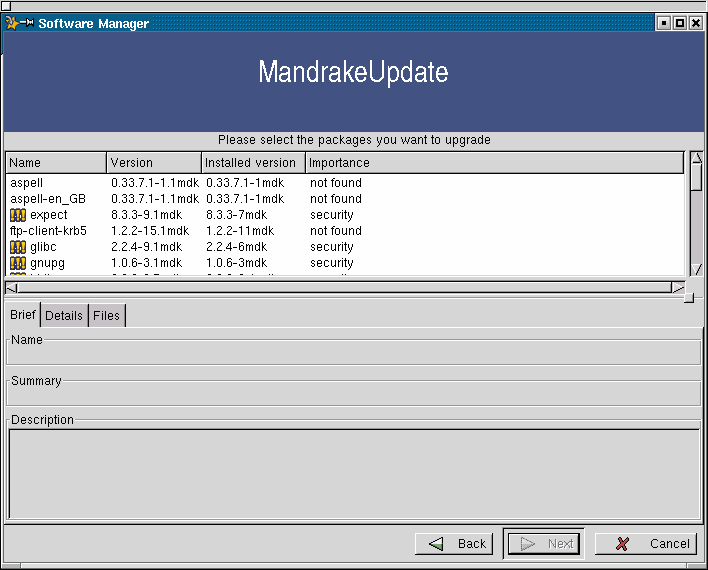Minimize the Software Manager window

point(664,23)
